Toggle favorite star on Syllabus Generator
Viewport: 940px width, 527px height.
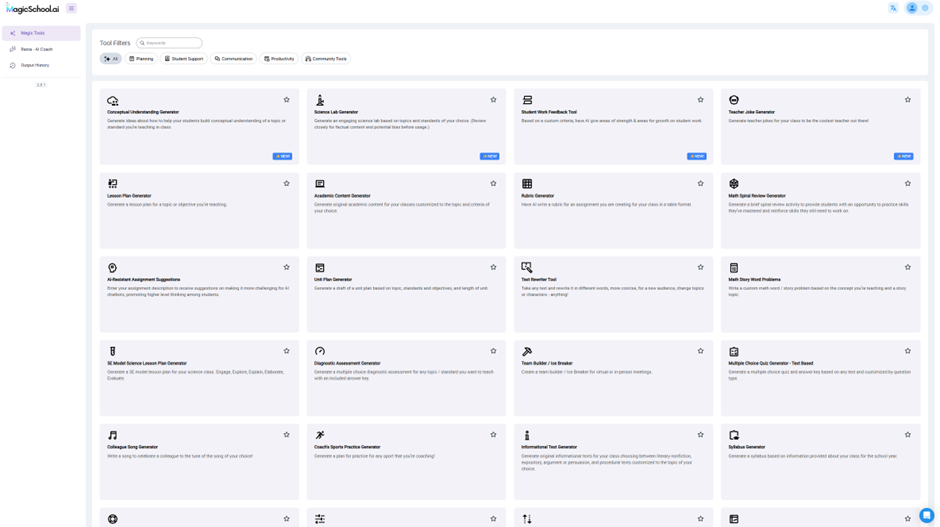[908, 435]
